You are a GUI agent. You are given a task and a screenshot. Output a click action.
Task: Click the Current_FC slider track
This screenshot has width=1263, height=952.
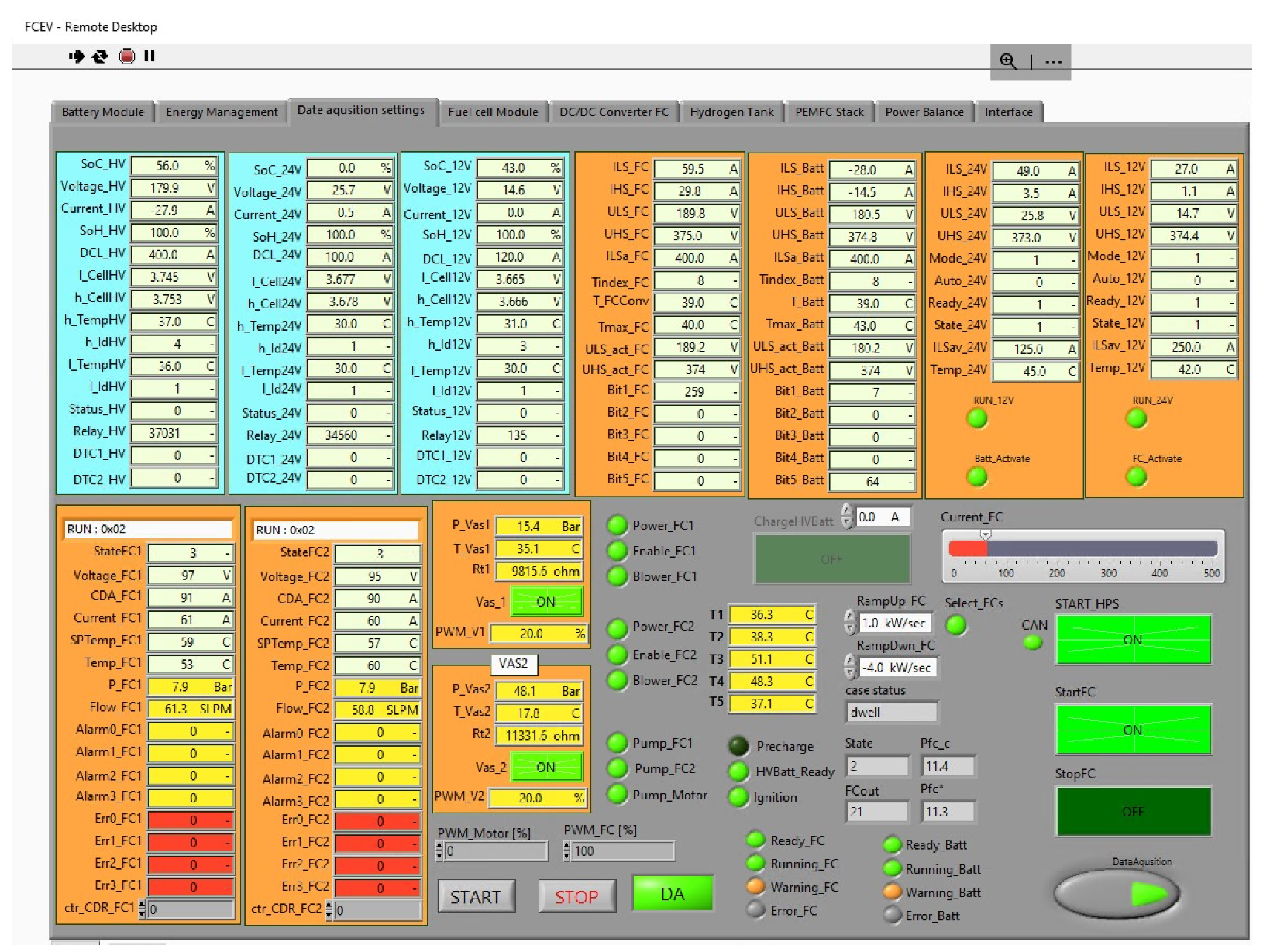click(x=1082, y=548)
